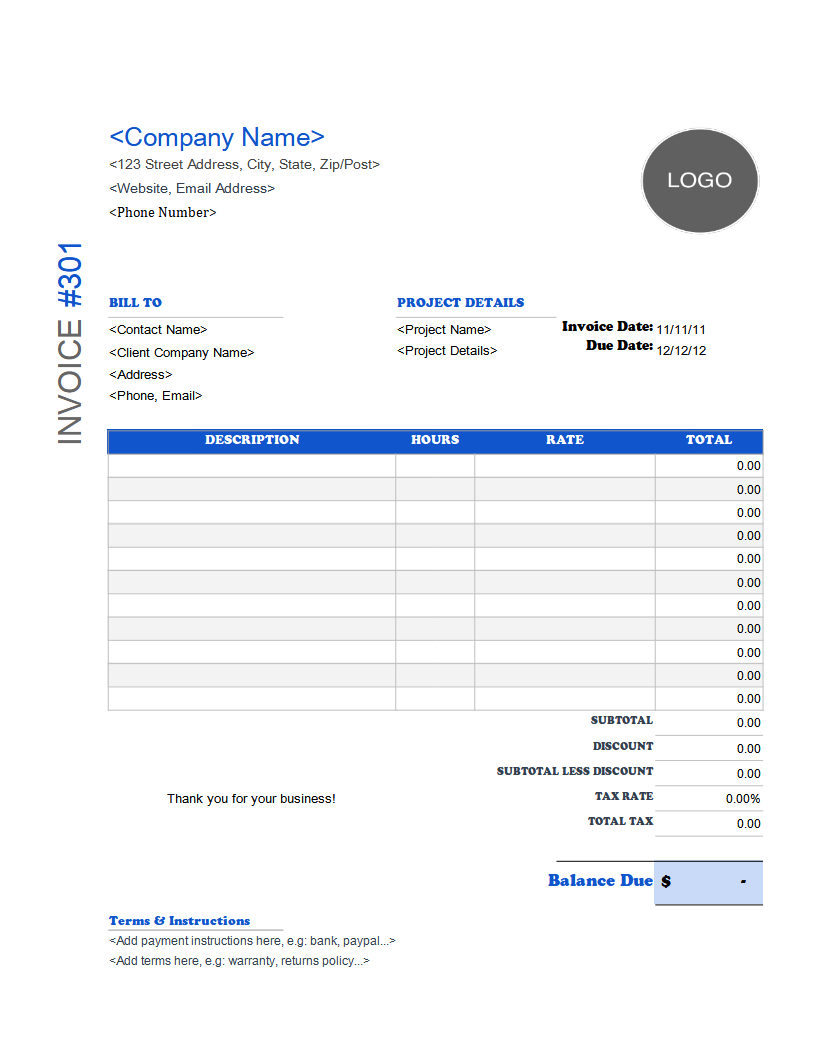Select the DESCRIPTION column header
This screenshot has width=817, height=1057.
point(251,440)
